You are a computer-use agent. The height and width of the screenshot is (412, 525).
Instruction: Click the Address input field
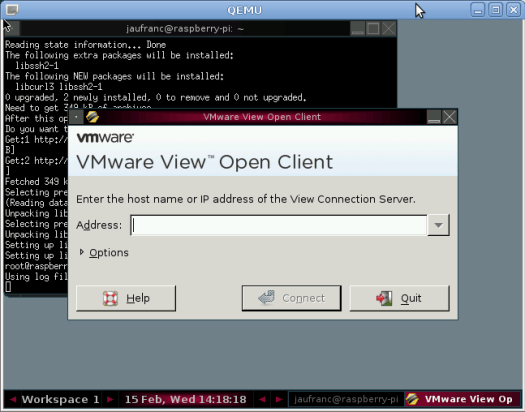[279, 225]
